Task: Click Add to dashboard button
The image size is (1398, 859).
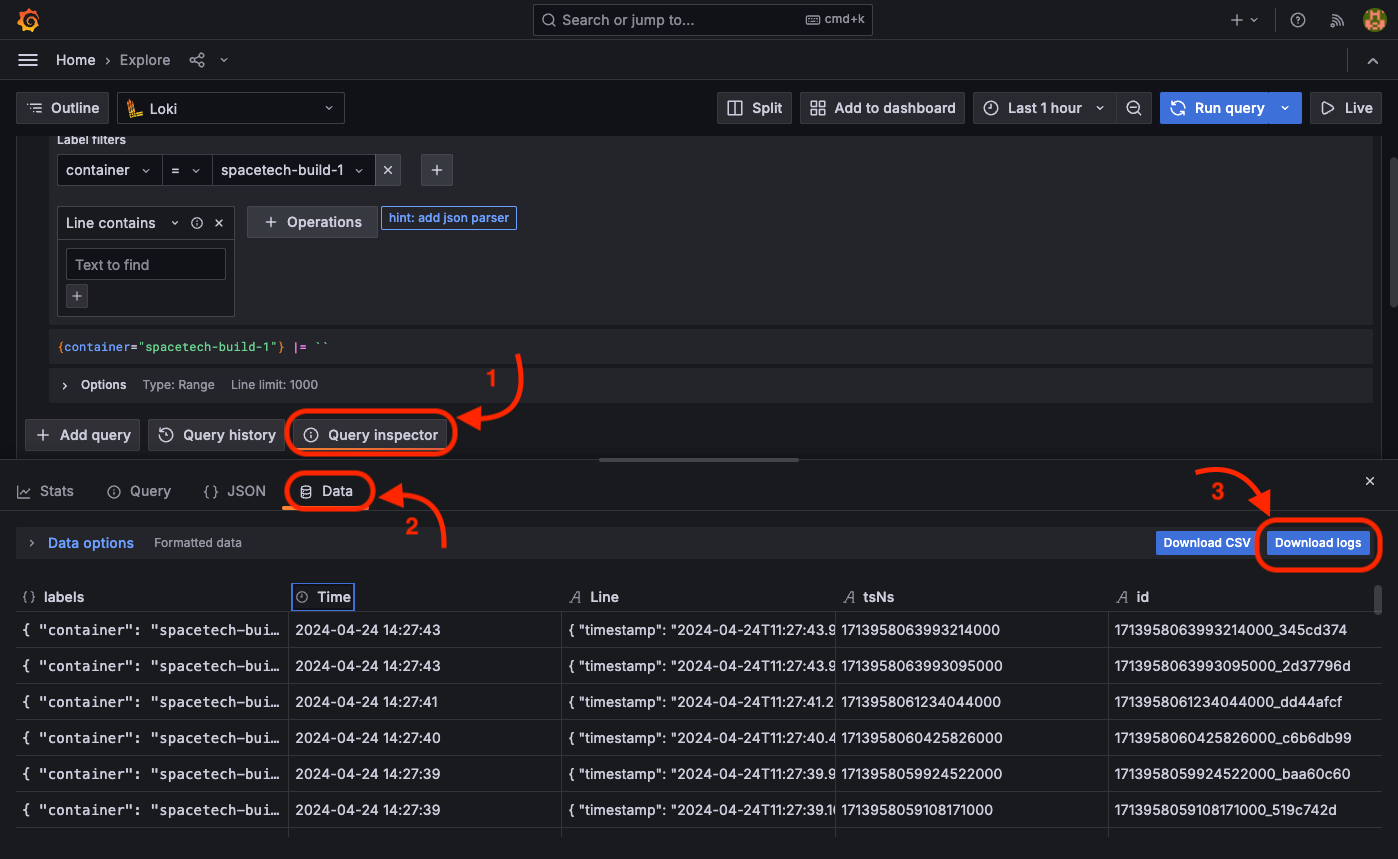Action: point(883,108)
